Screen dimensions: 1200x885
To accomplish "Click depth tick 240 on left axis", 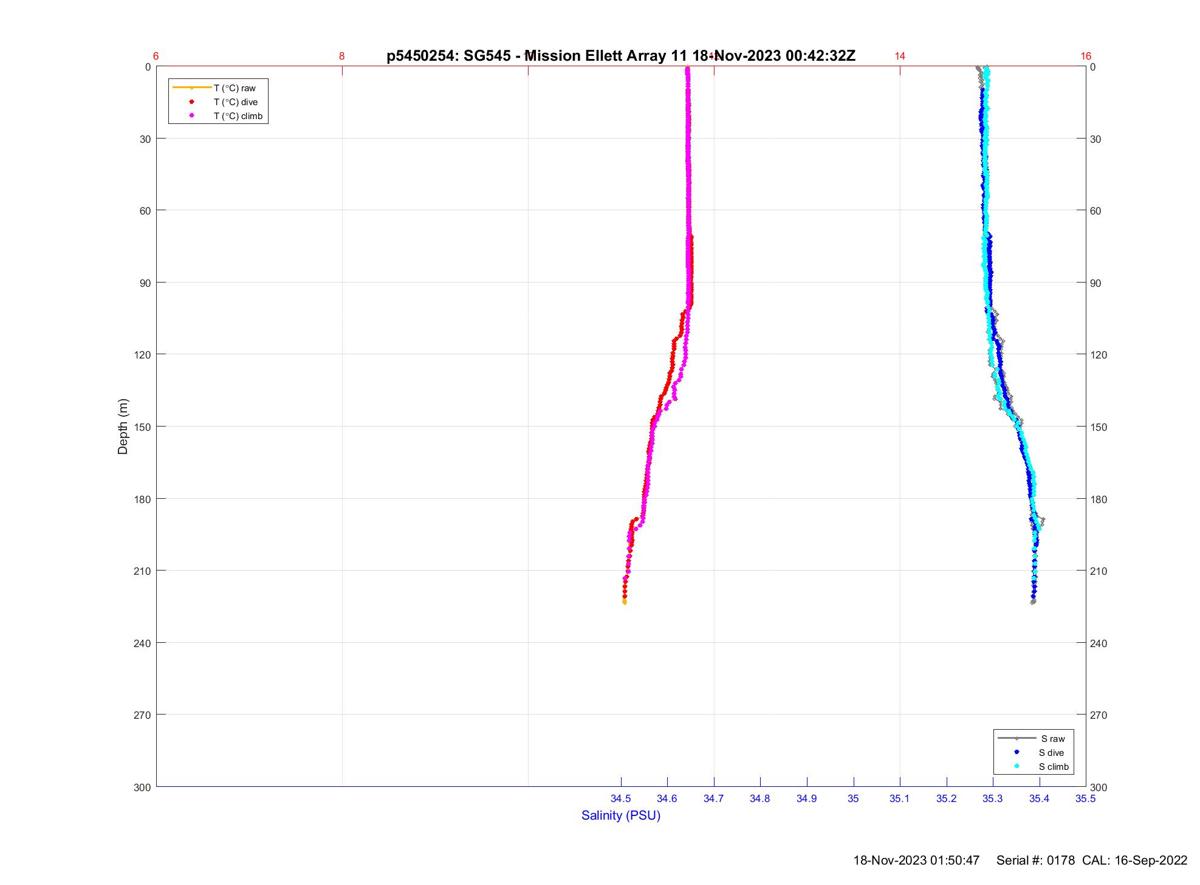I will coord(141,643).
